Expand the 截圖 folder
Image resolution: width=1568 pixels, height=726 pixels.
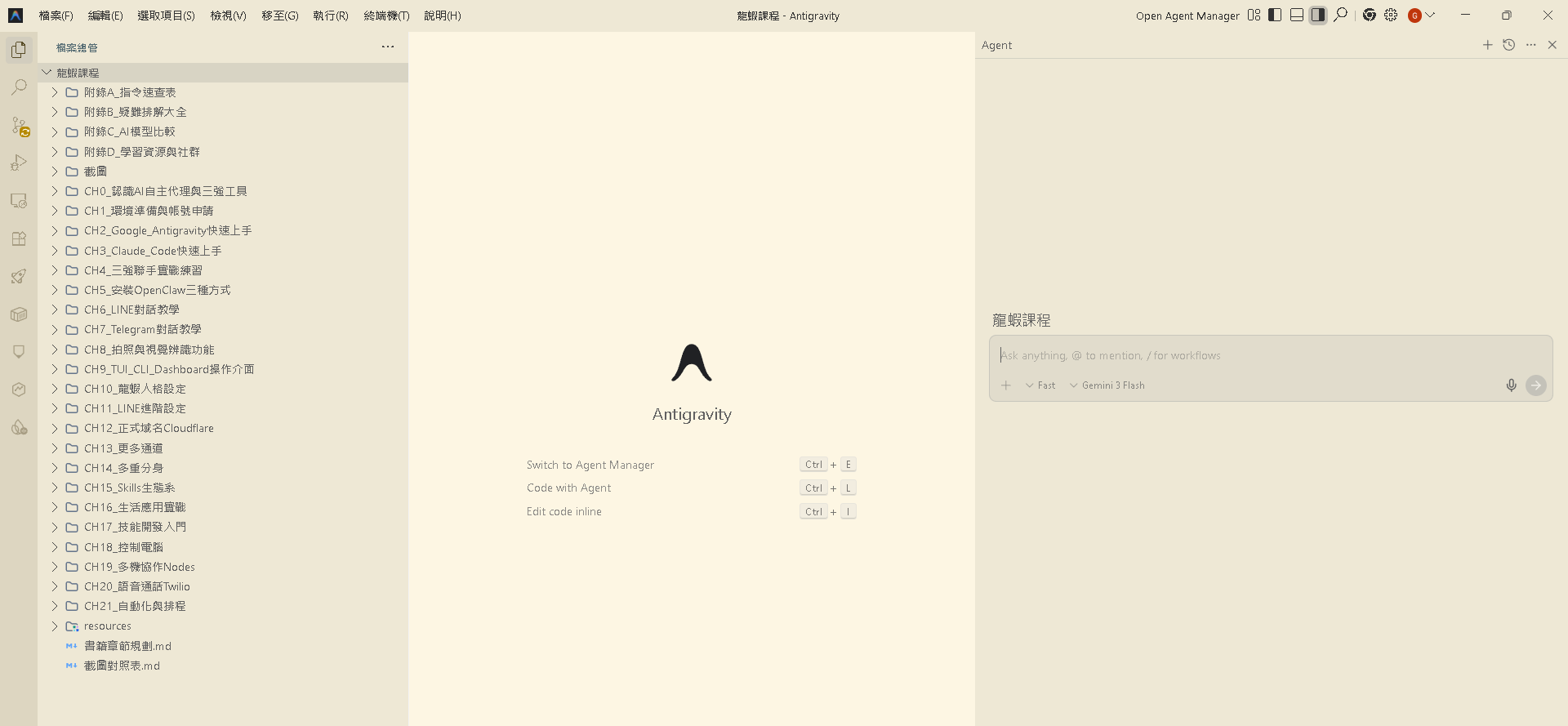[223, 171]
